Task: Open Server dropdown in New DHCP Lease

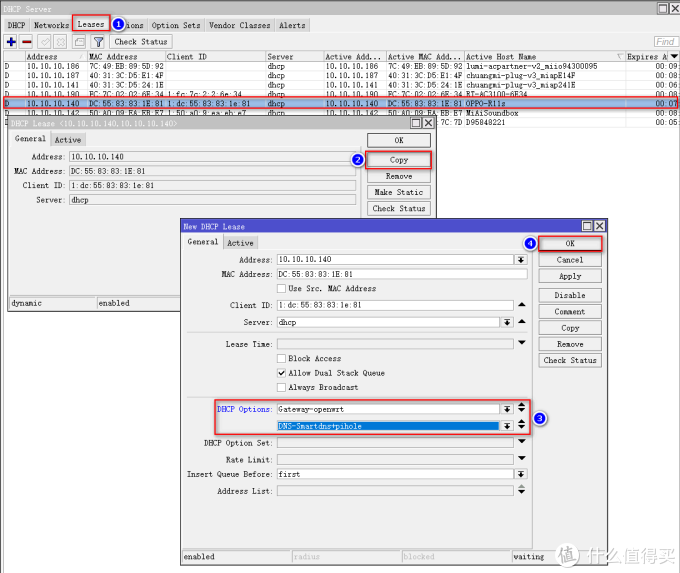Action: [x=507, y=322]
